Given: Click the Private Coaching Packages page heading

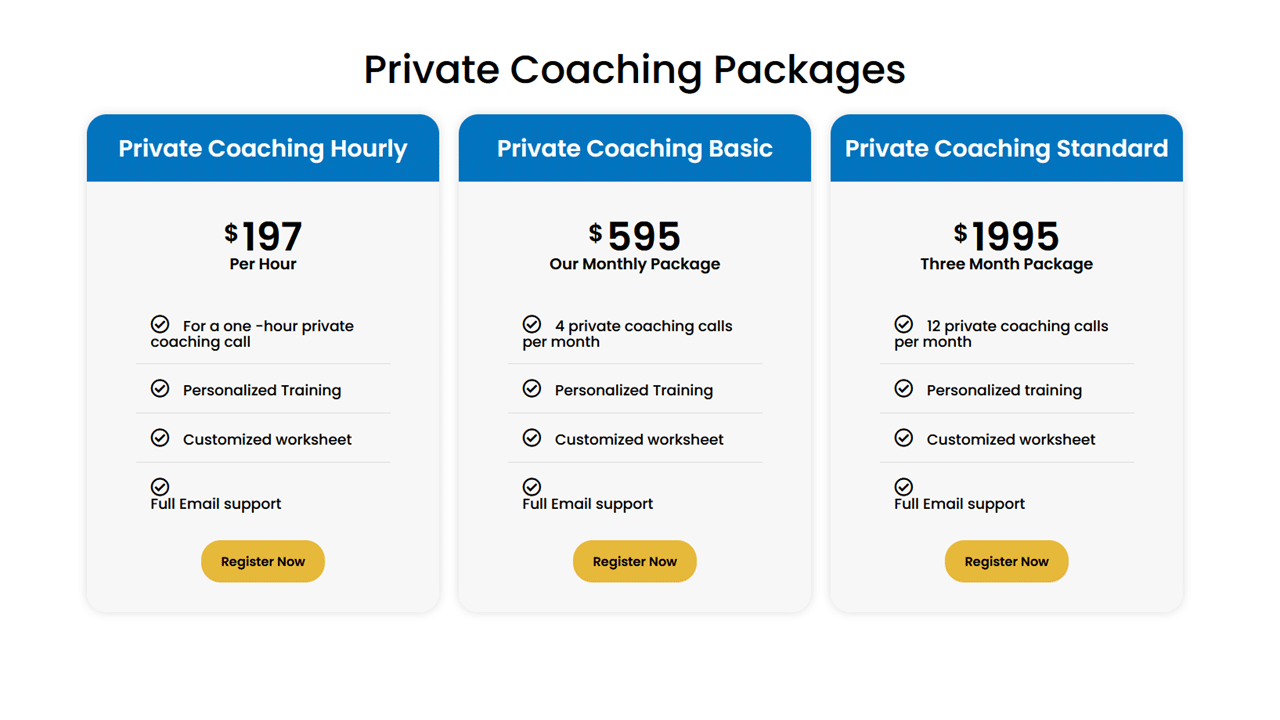Looking at the screenshot, I should [635, 70].
